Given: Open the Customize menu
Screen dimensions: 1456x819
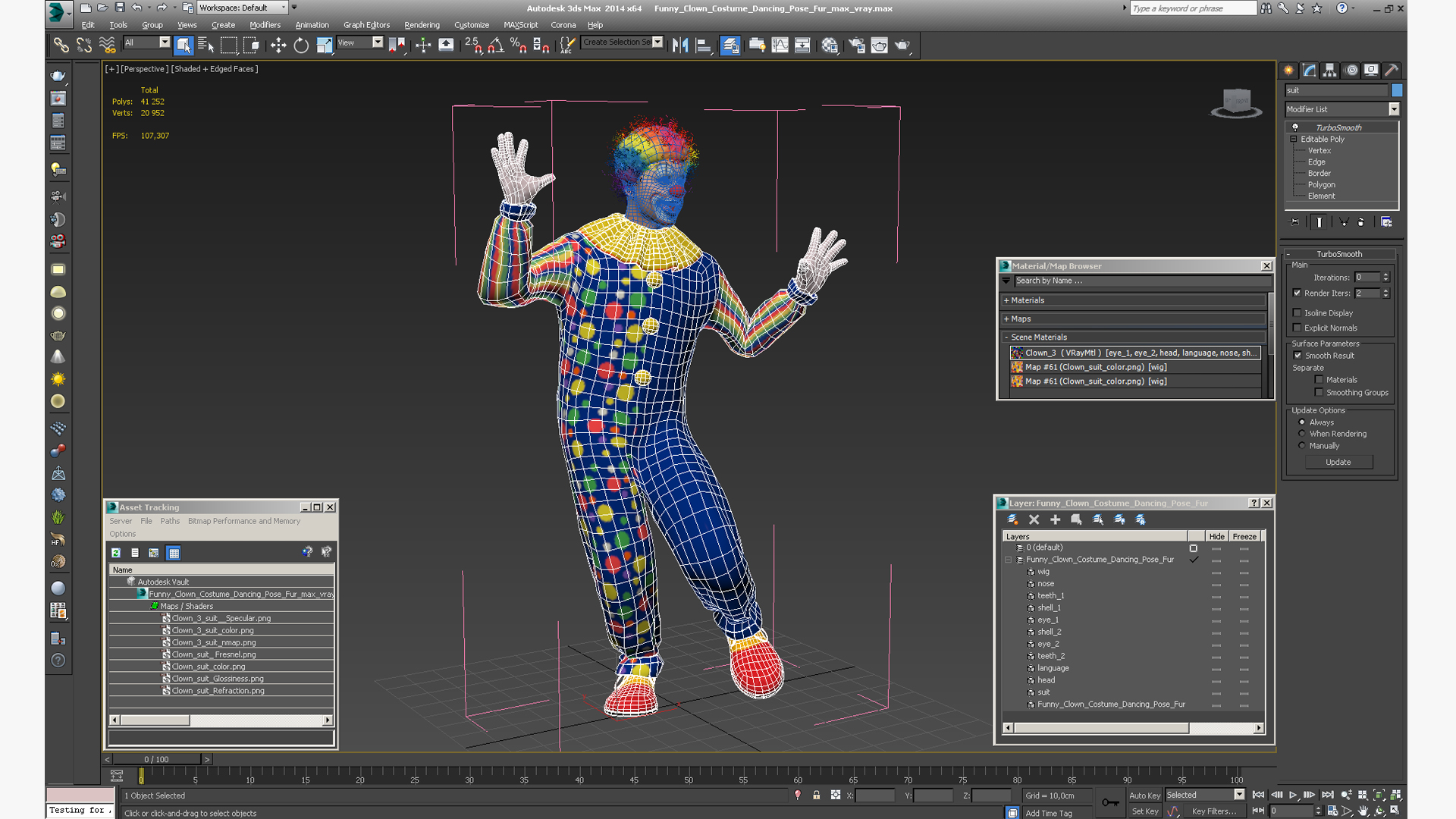Looking at the screenshot, I should click(x=471, y=25).
